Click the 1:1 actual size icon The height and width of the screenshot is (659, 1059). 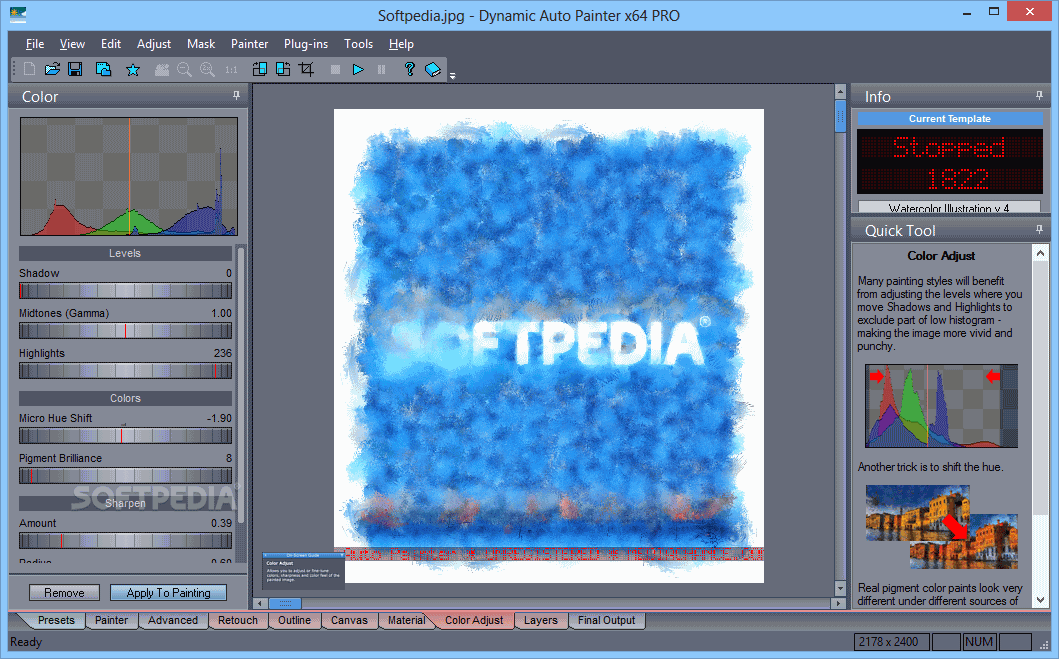point(231,70)
